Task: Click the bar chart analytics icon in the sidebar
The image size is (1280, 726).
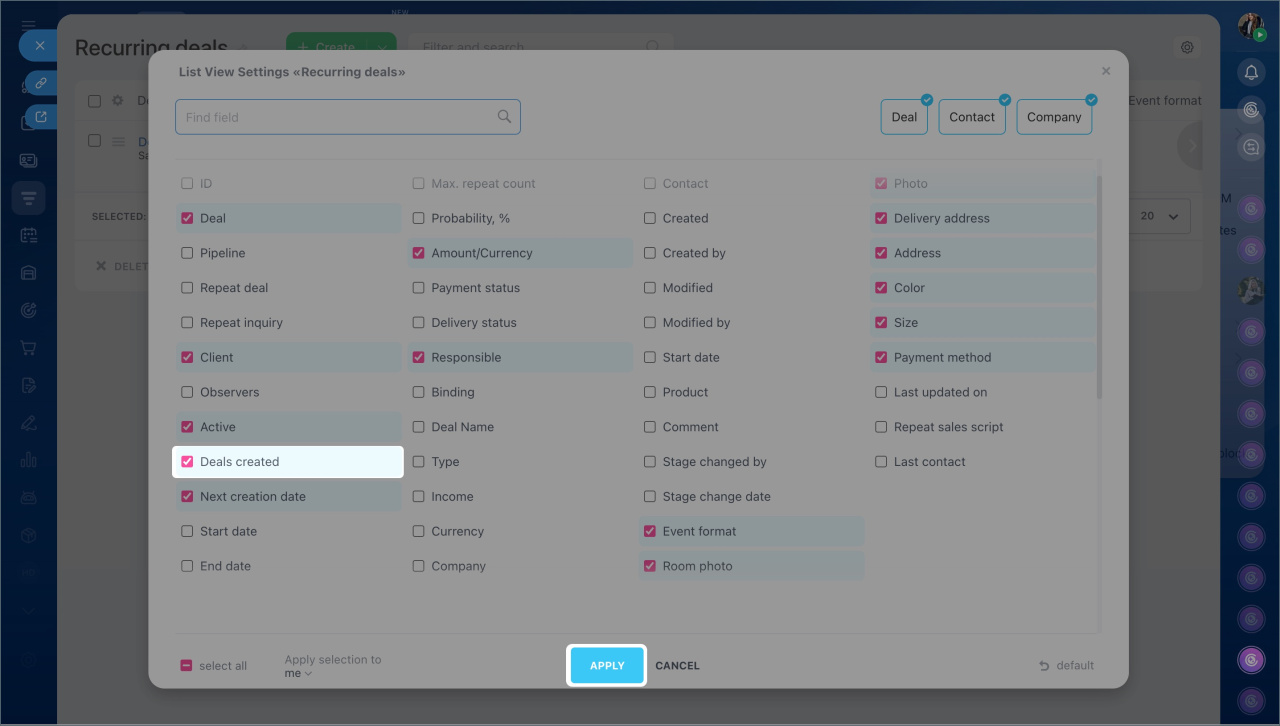Action: point(28,460)
